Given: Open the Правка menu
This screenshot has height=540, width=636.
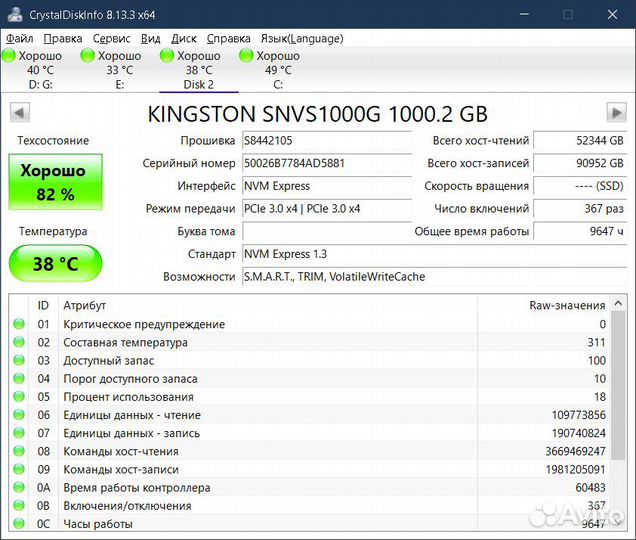Looking at the screenshot, I should [63, 39].
